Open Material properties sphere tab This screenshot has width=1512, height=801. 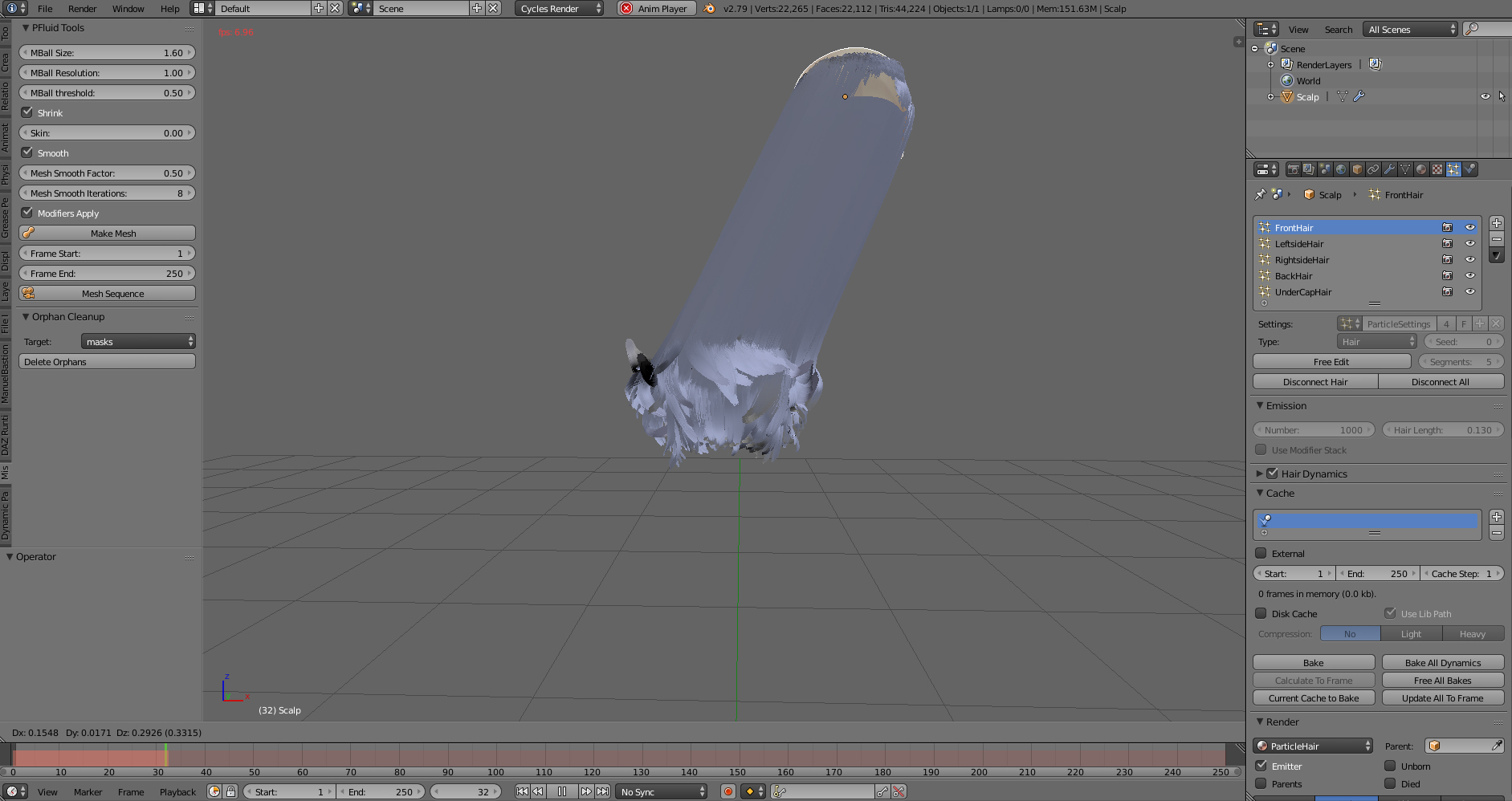(x=1421, y=169)
